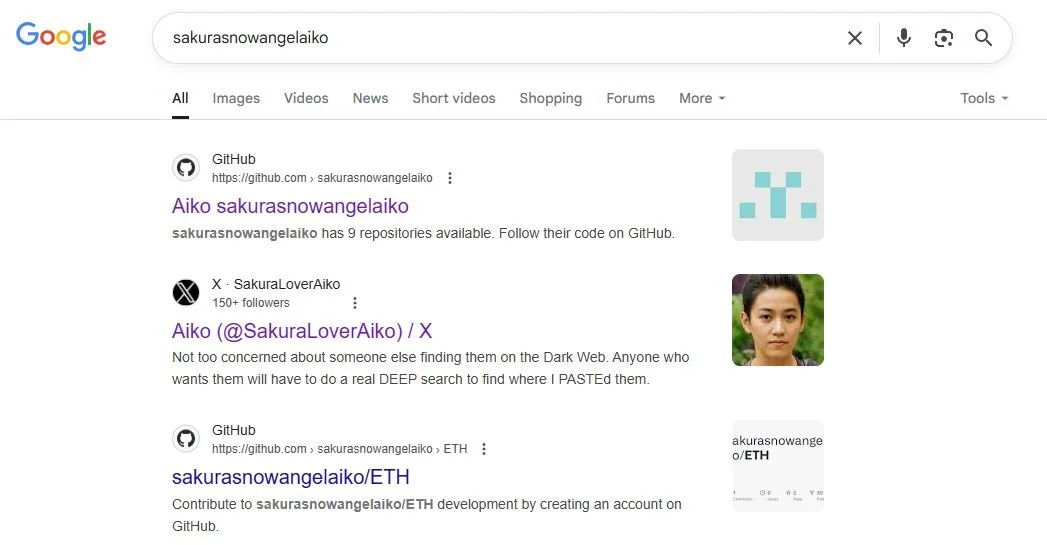The height and width of the screenshot is (545, 1047).
Task: Click the '150+ followers' text
Action: [x=251, y=303]
